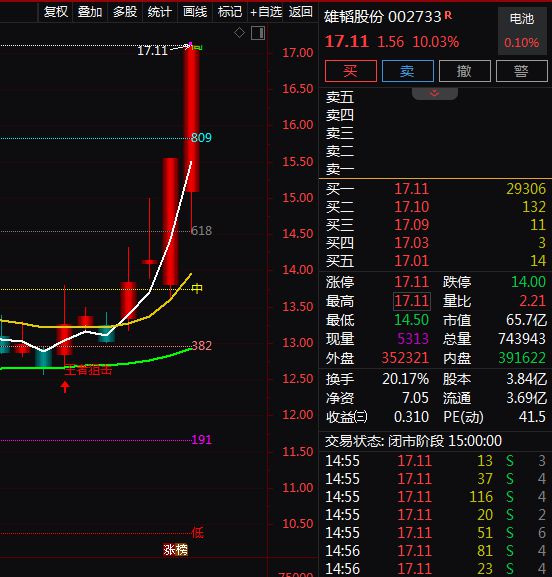Click the 382 Fibonacci level label
The image size is (552, 577).
(202, 346)
